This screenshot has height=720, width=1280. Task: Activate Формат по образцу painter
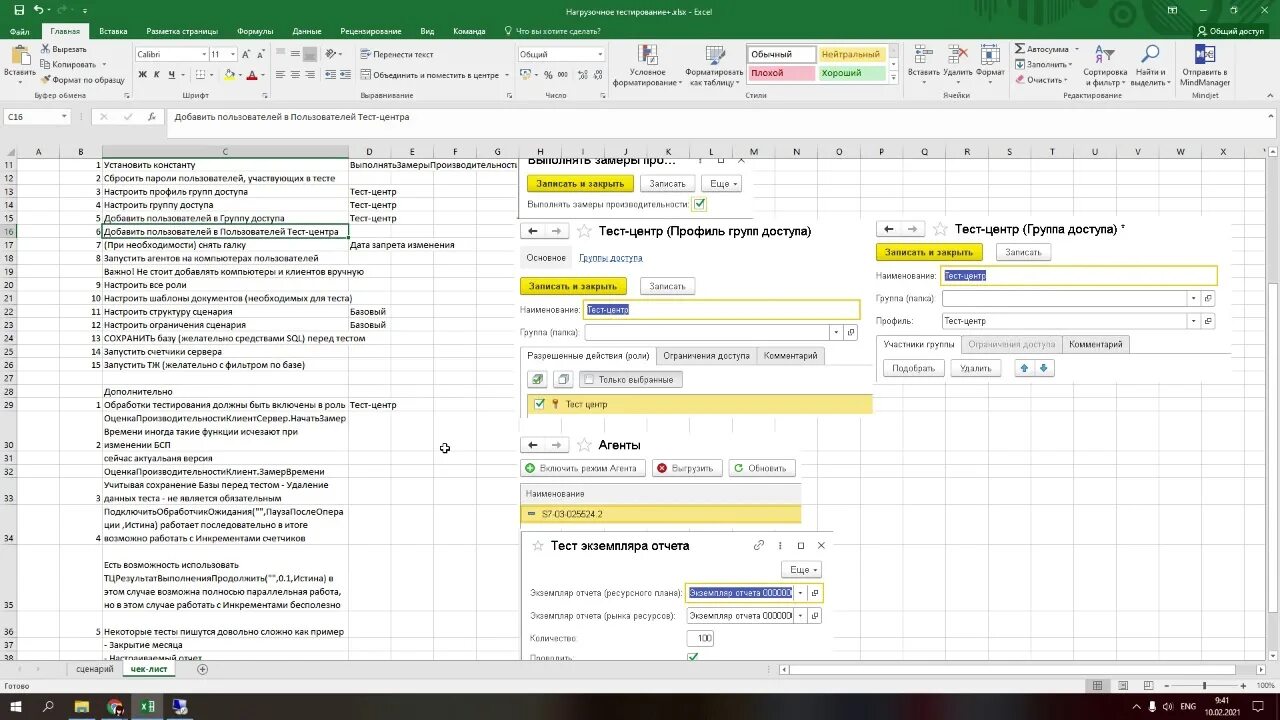point(82,79)
